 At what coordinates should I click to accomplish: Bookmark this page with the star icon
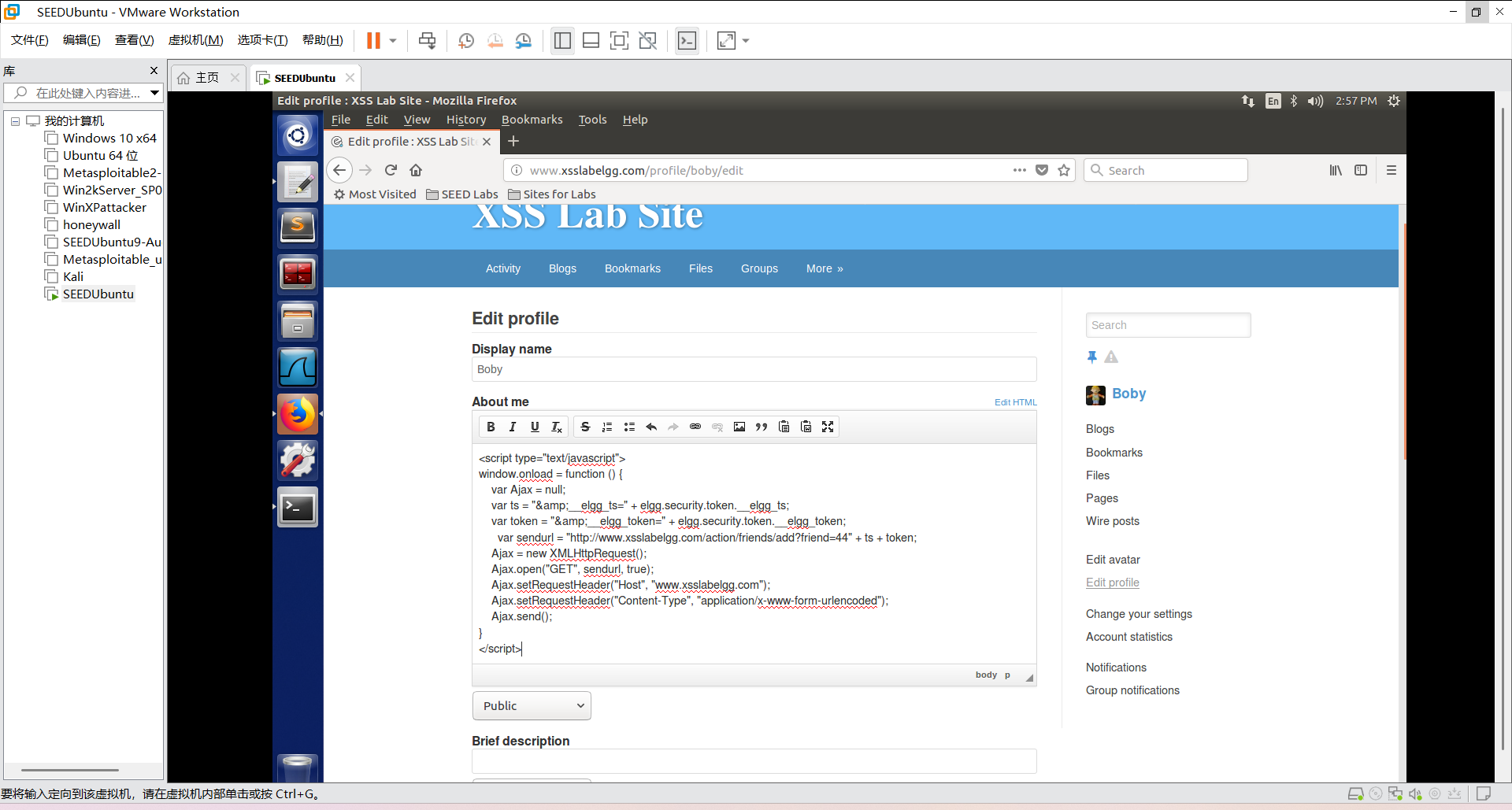point(1064,170)
